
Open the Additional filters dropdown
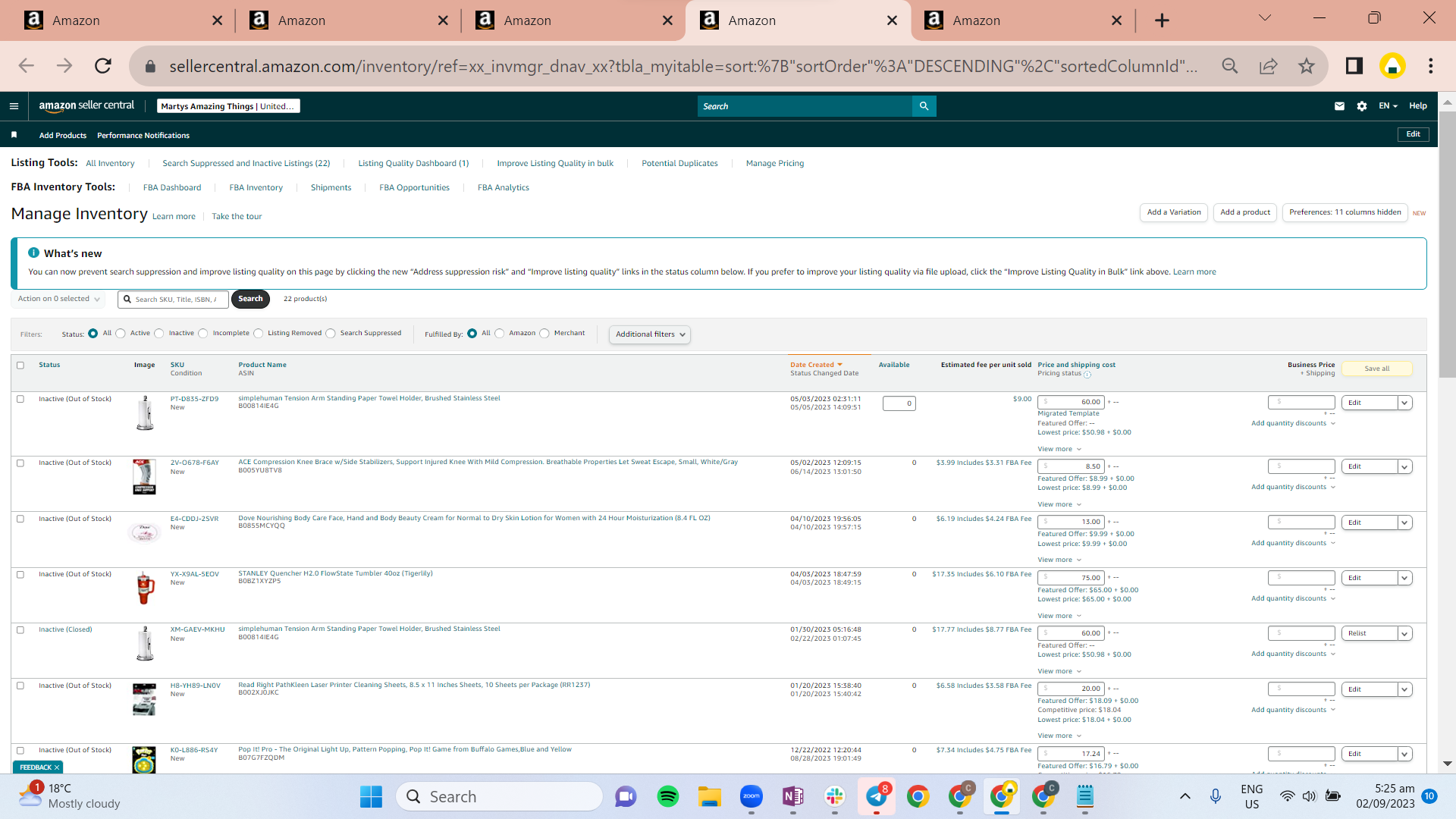[650, 334]
